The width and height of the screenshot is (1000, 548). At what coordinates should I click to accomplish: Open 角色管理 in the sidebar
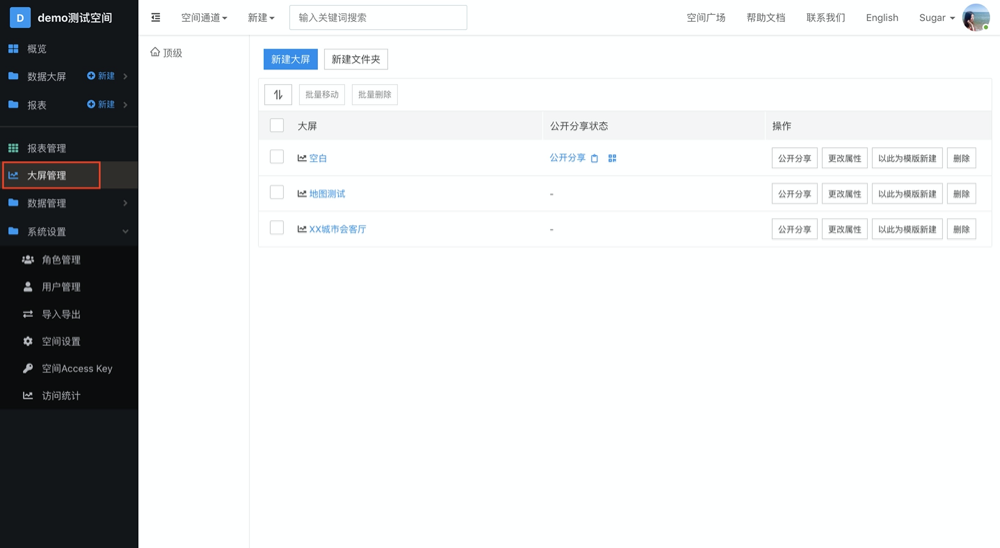click(x=61, y=260)
